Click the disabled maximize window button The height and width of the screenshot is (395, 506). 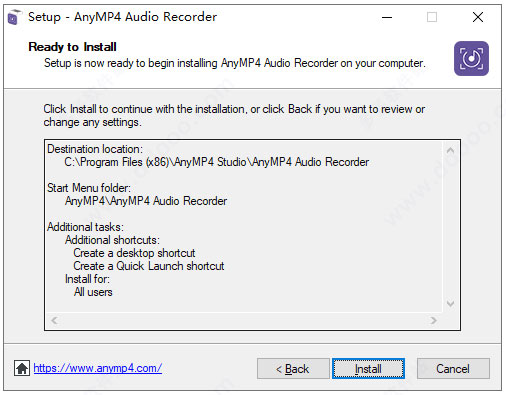pyautogui.click(x=432, y=17)
